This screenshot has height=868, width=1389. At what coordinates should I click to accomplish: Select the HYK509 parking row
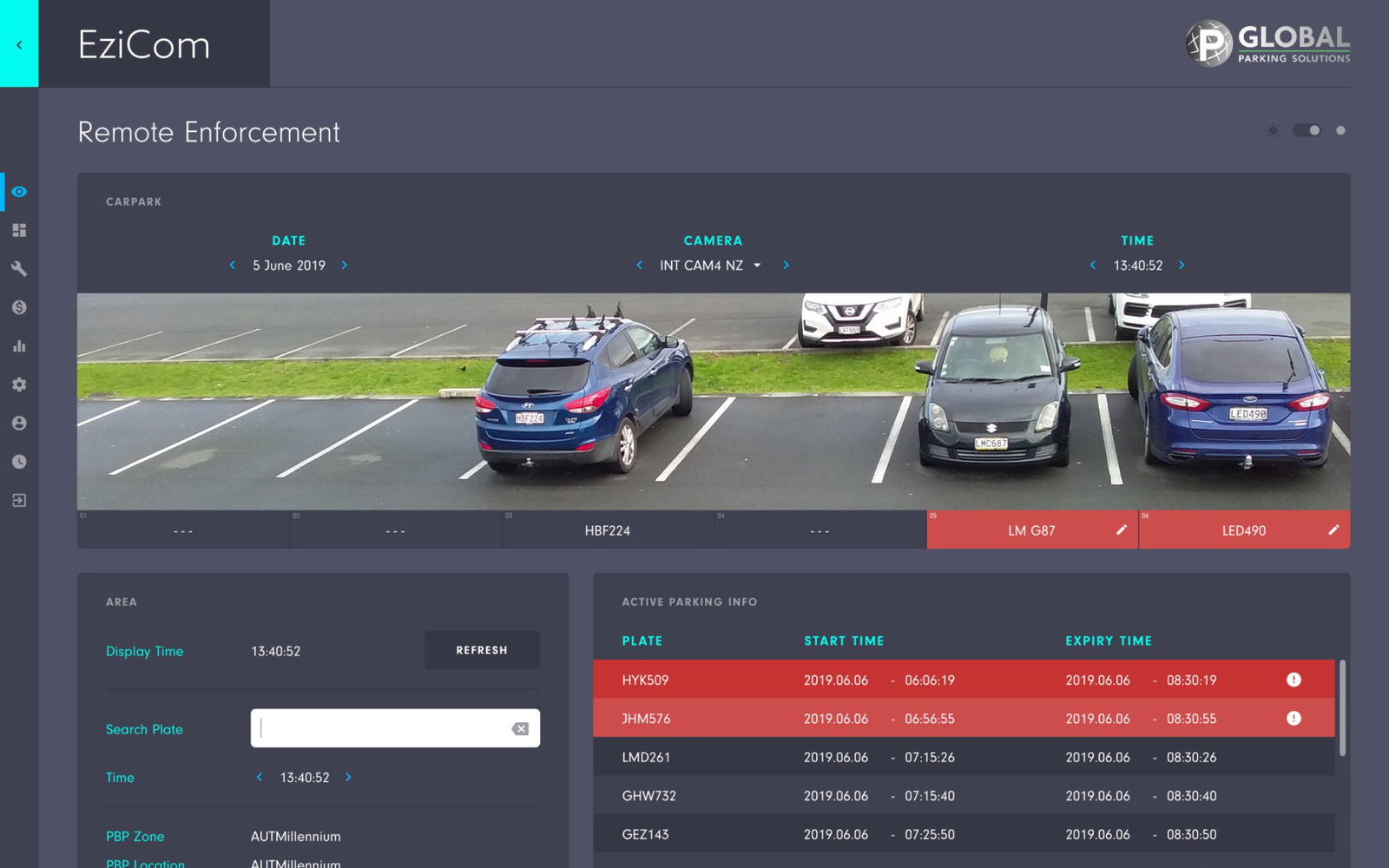click(x=964, y=680)
